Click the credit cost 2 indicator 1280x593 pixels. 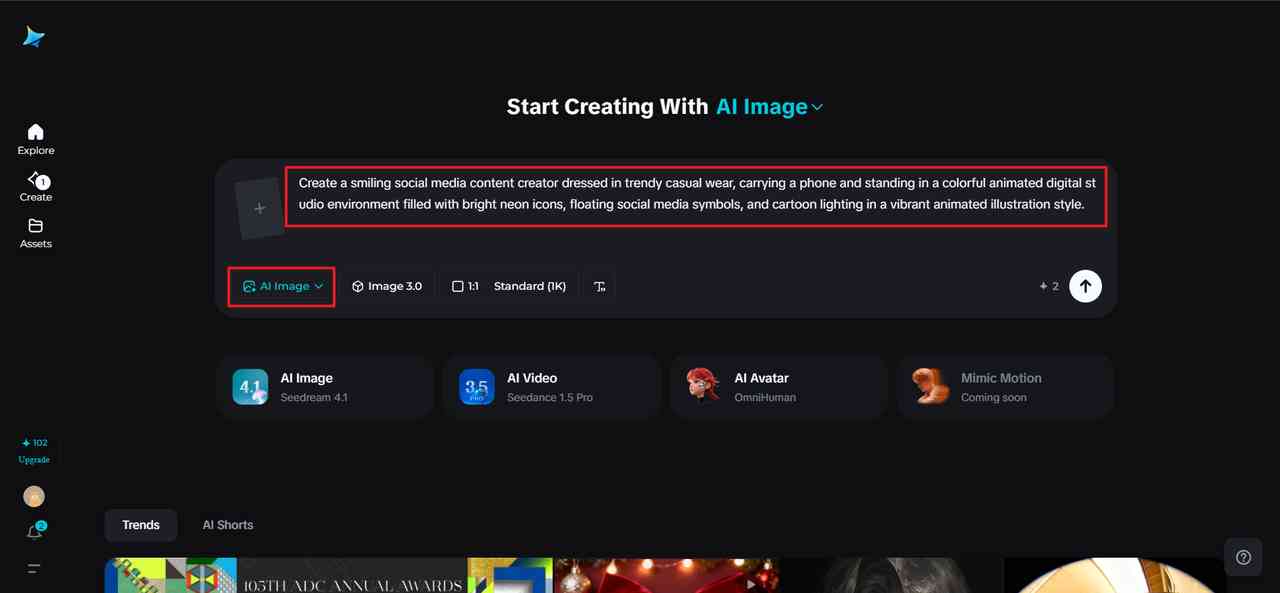coord(1049,286)
